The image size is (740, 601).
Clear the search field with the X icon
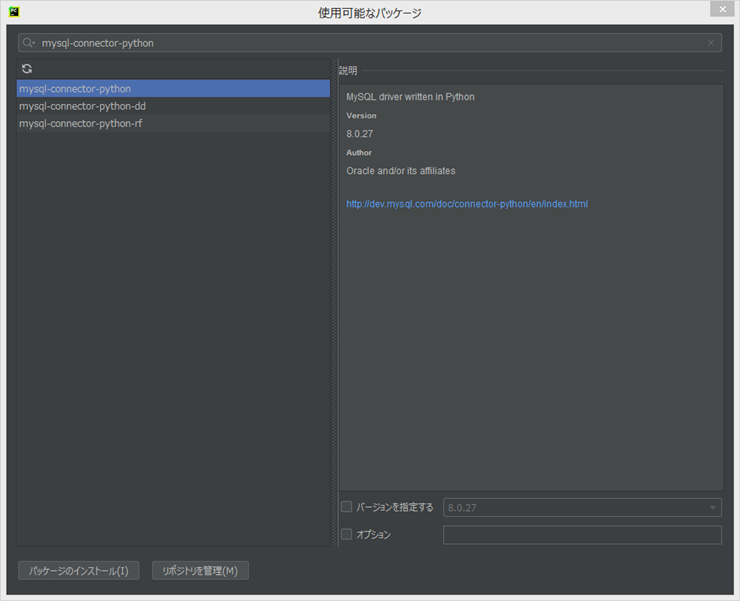pos(711,43)
